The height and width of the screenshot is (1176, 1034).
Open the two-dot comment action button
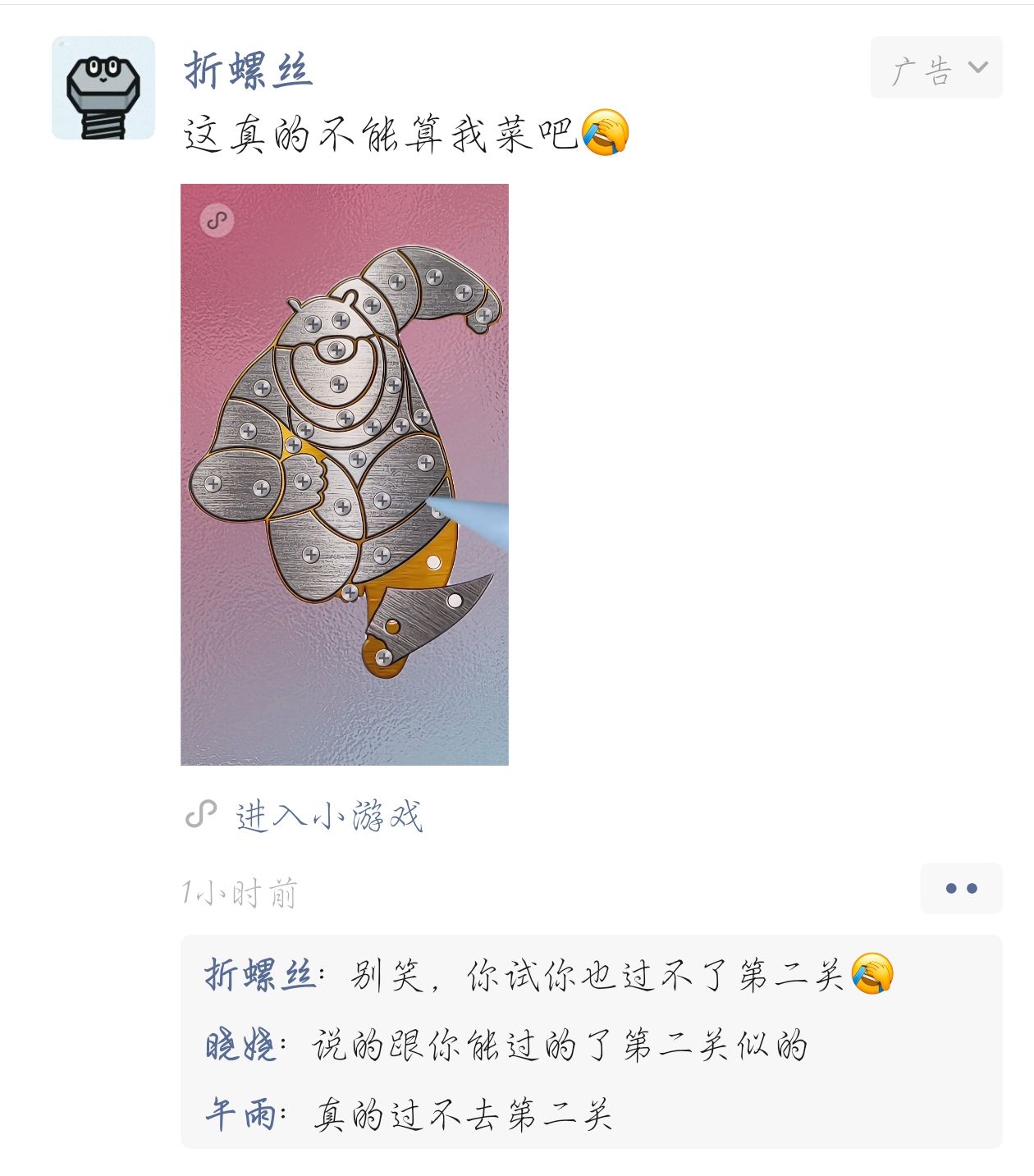pyautogui.click(x=961, y=888)
